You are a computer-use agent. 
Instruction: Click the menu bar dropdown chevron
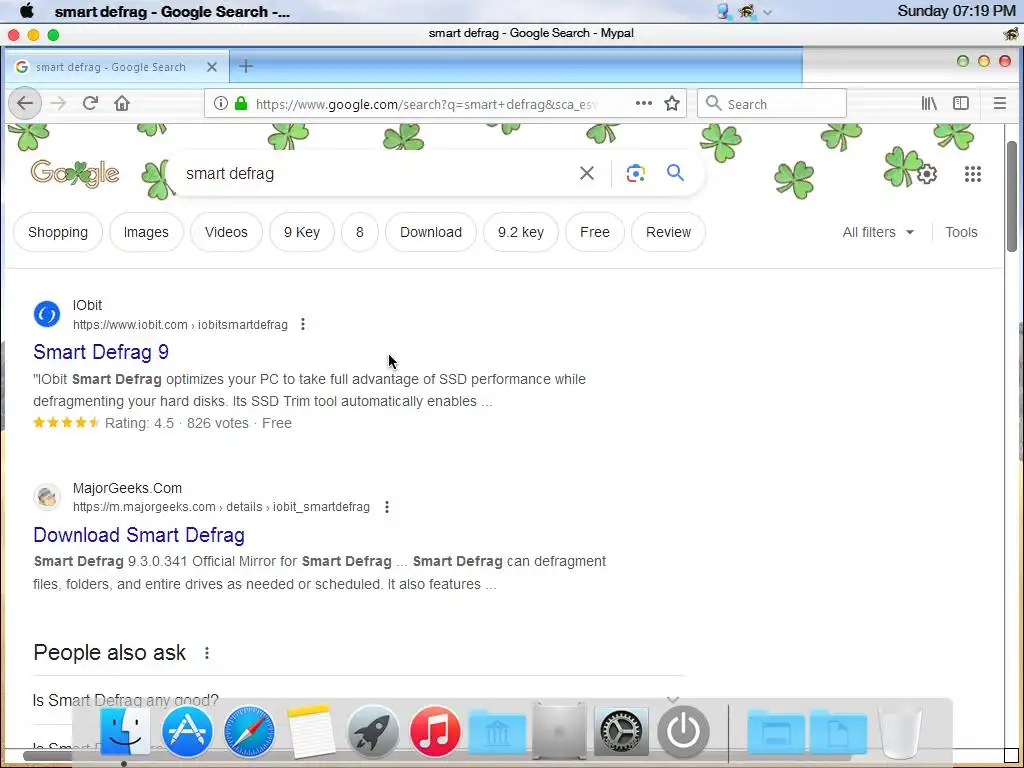(x=767, y=12)
